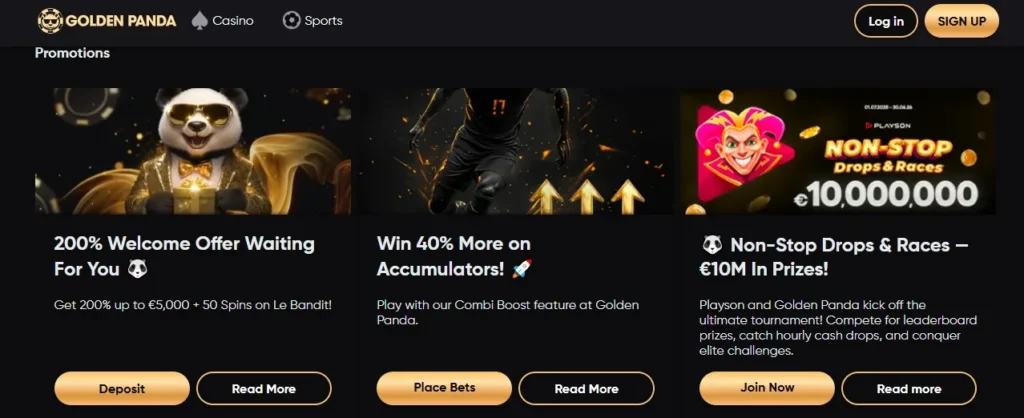Click the GOLDEN PANDA brand text

coord(121,21)
